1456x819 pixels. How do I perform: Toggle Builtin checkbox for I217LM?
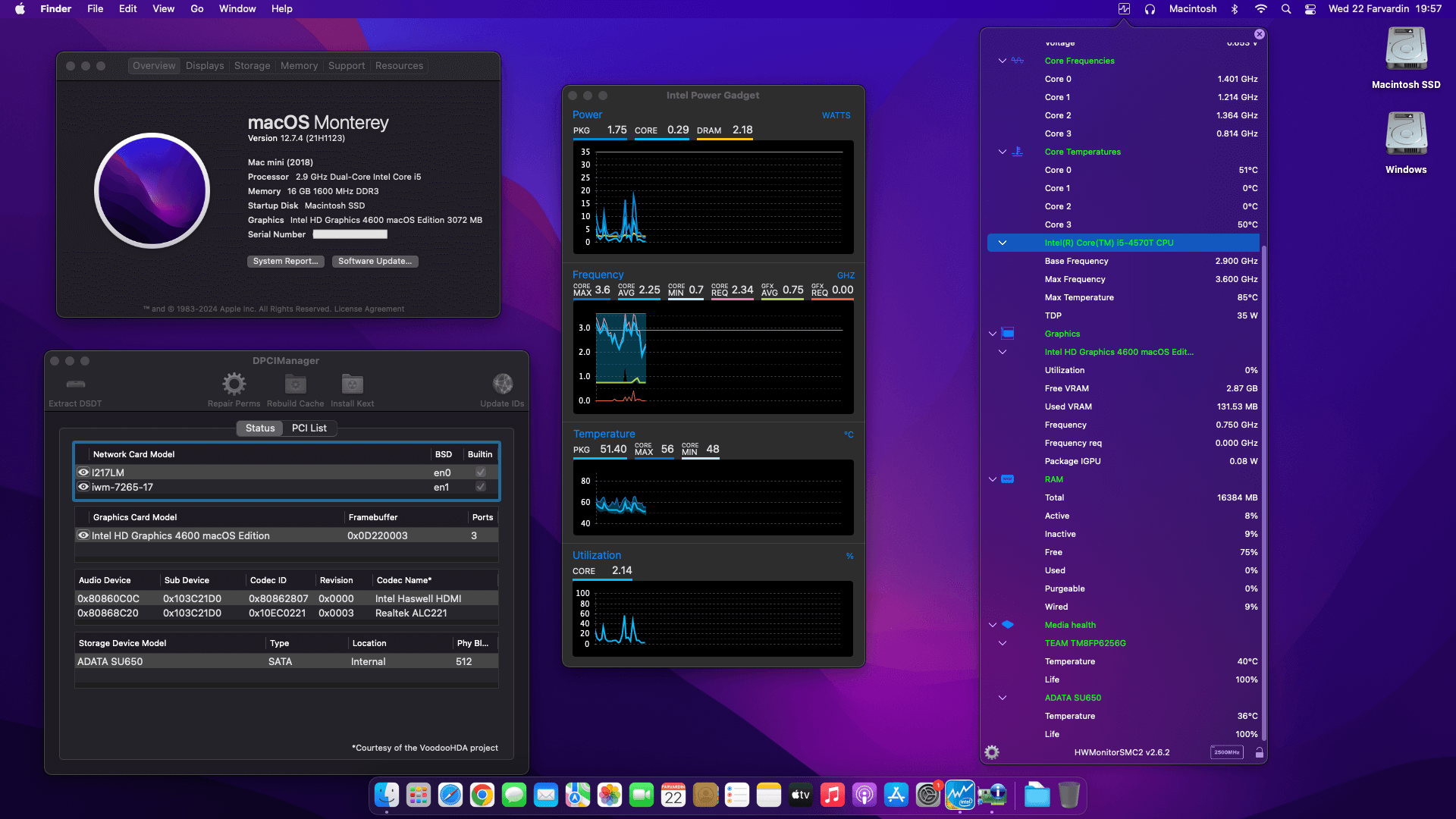click(481, 472)
